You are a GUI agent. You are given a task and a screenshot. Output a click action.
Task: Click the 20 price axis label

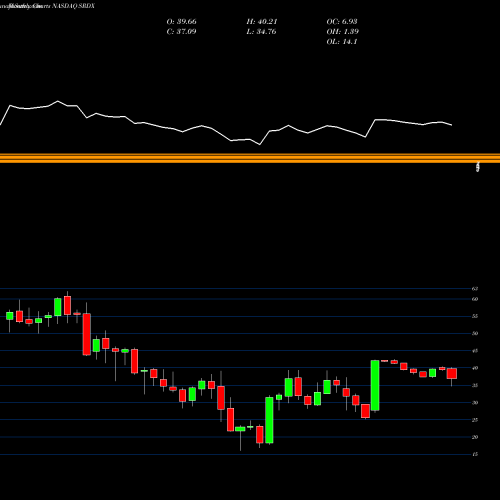pyautogui.click(x=475, y=437)
